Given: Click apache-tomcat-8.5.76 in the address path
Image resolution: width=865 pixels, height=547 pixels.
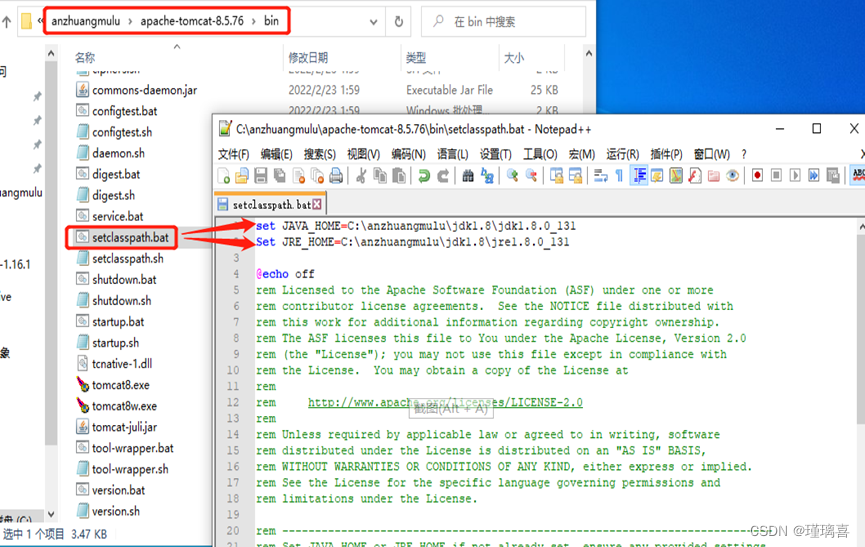Looking at the screenshot, I should pyautogui.click(x=192, y=21).
